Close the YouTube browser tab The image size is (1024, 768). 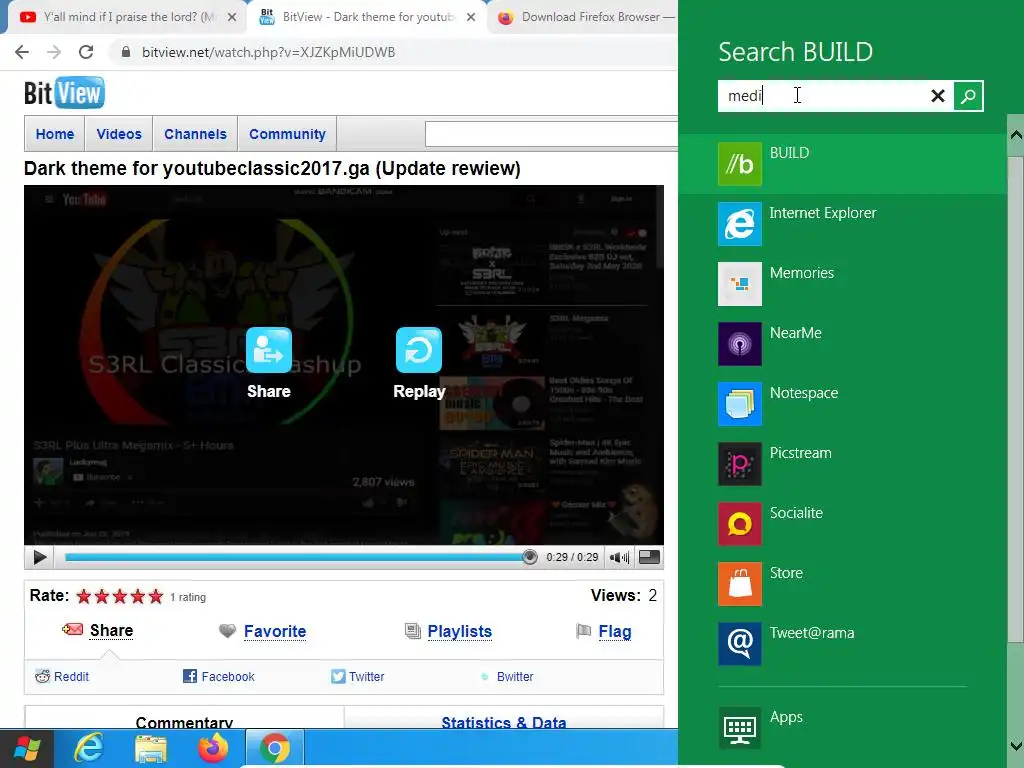tap(232, 17)
